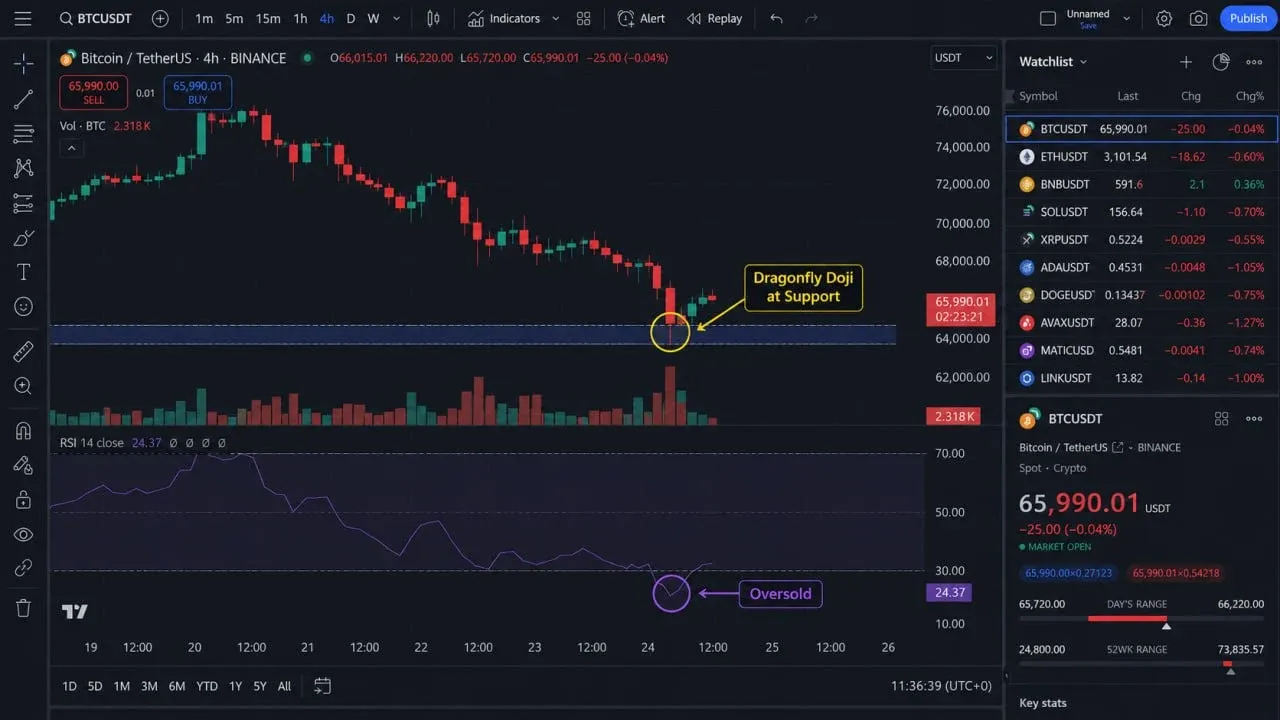Viewport: 1280px width, 720px height.
Task: Select SOLUSDT in the watchlist
Action: pyautogui.click(x=1142, y=212)
